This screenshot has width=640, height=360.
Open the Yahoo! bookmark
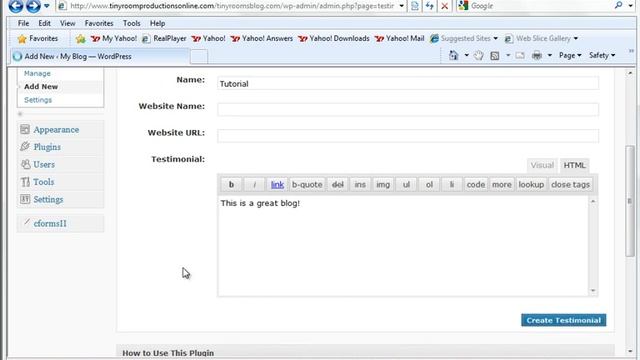209,38
